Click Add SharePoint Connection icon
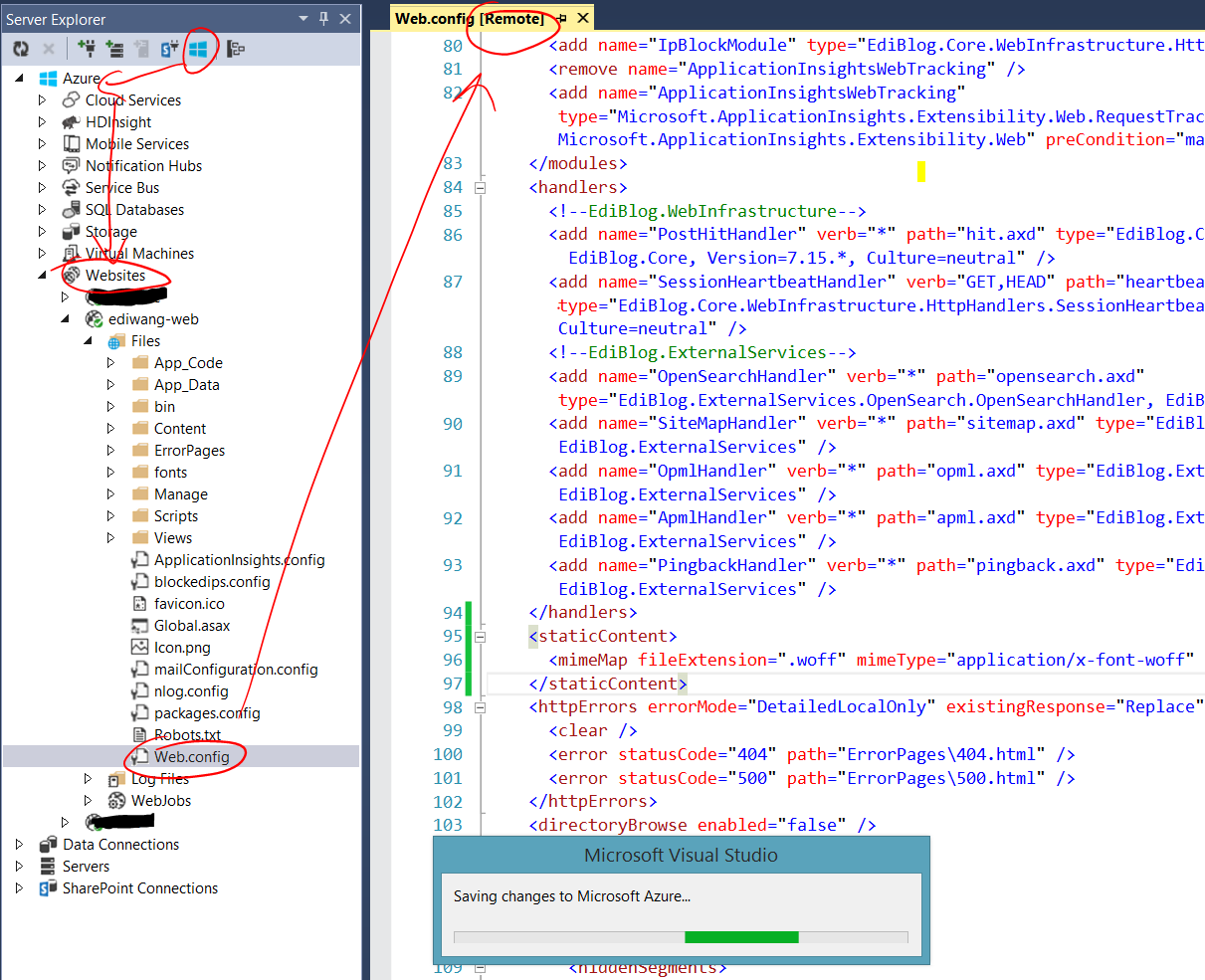This screenshot has height=980, width=1205. (170, 48)
